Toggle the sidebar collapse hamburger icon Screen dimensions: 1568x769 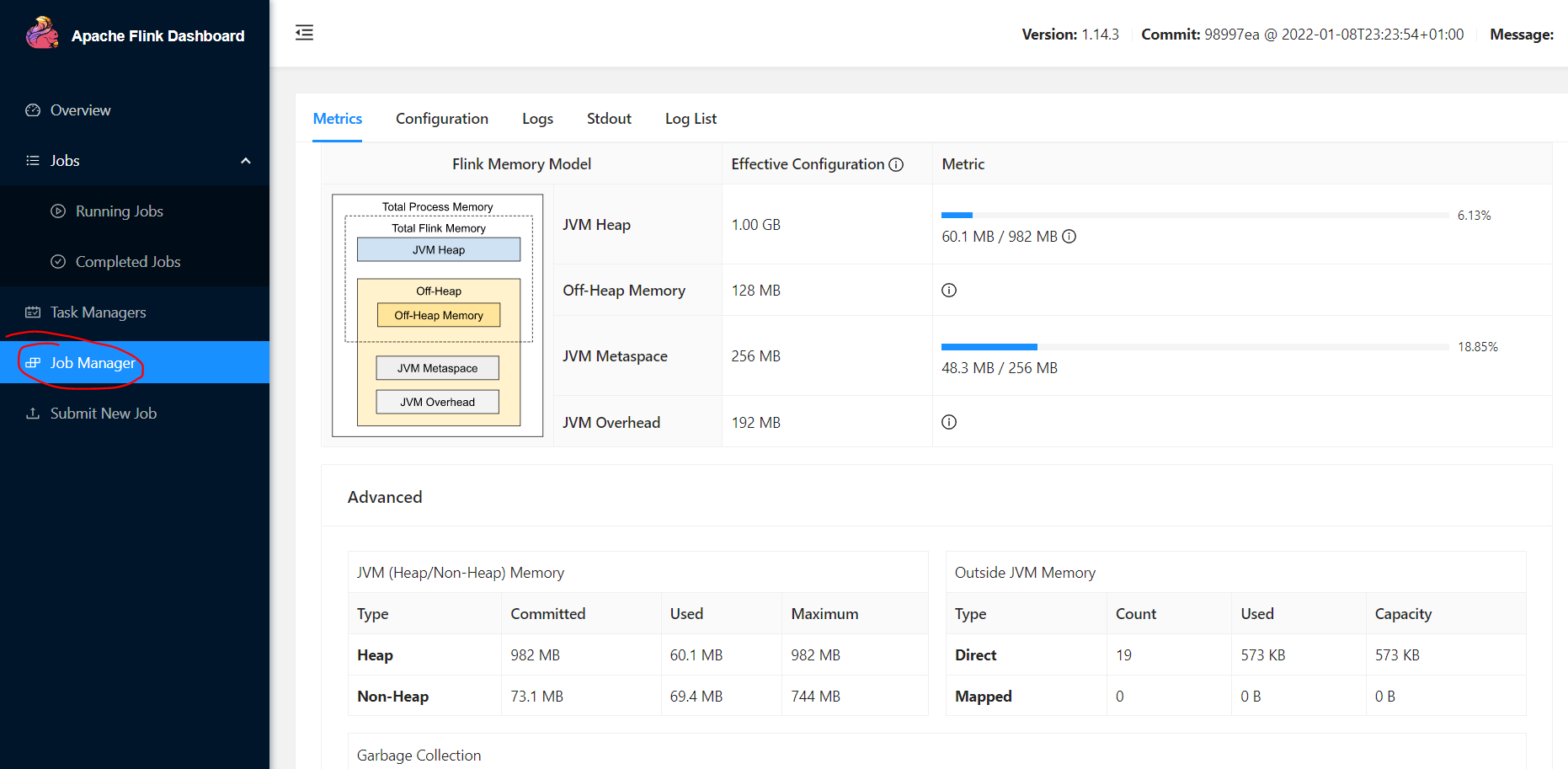304,33
